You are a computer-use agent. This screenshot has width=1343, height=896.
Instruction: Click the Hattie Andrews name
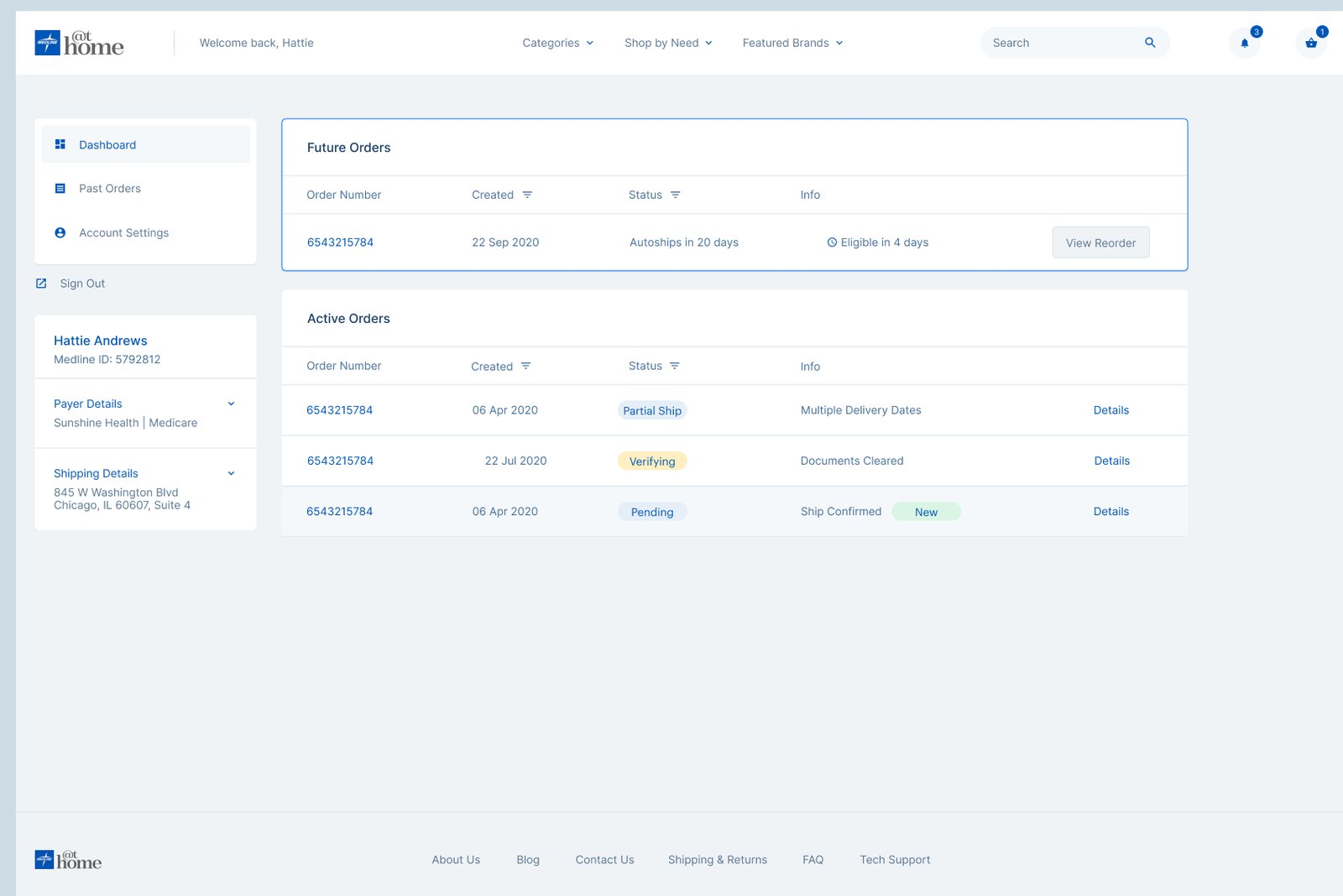(101, 341)
